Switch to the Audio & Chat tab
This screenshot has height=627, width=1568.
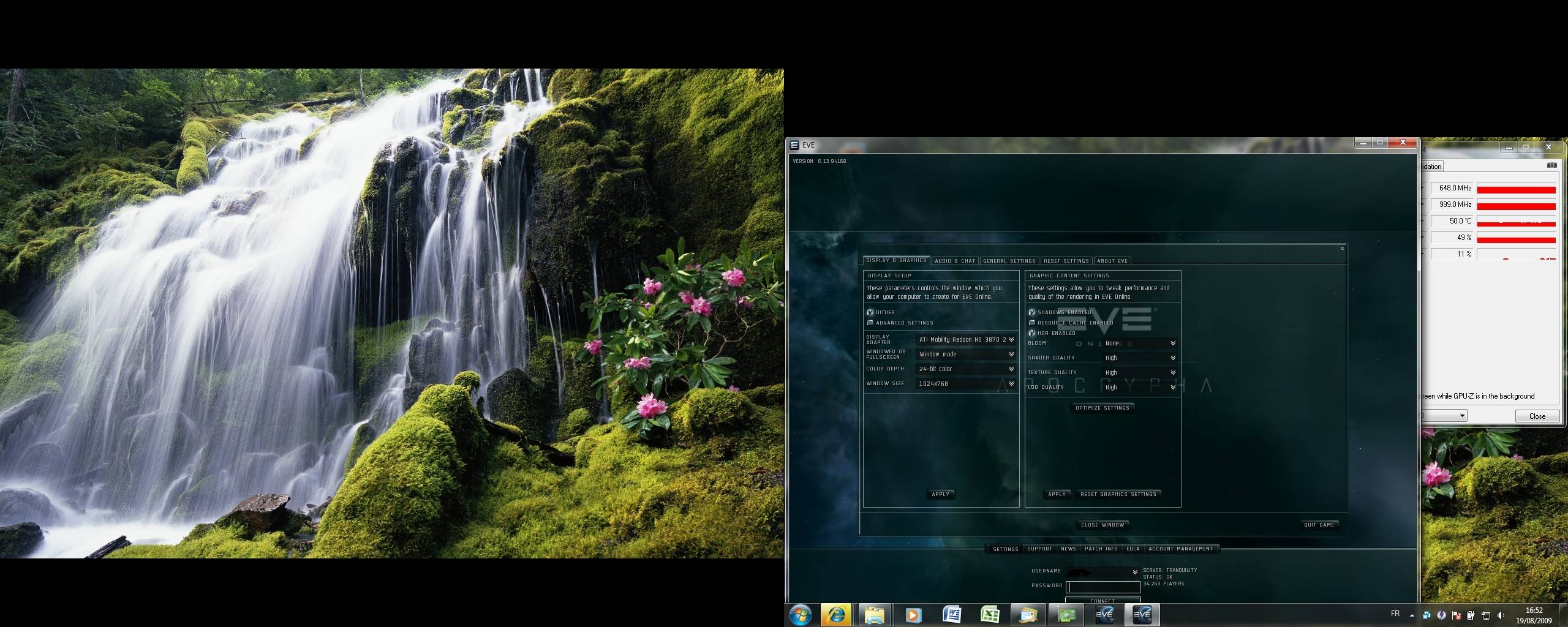(x=955, y=261)
